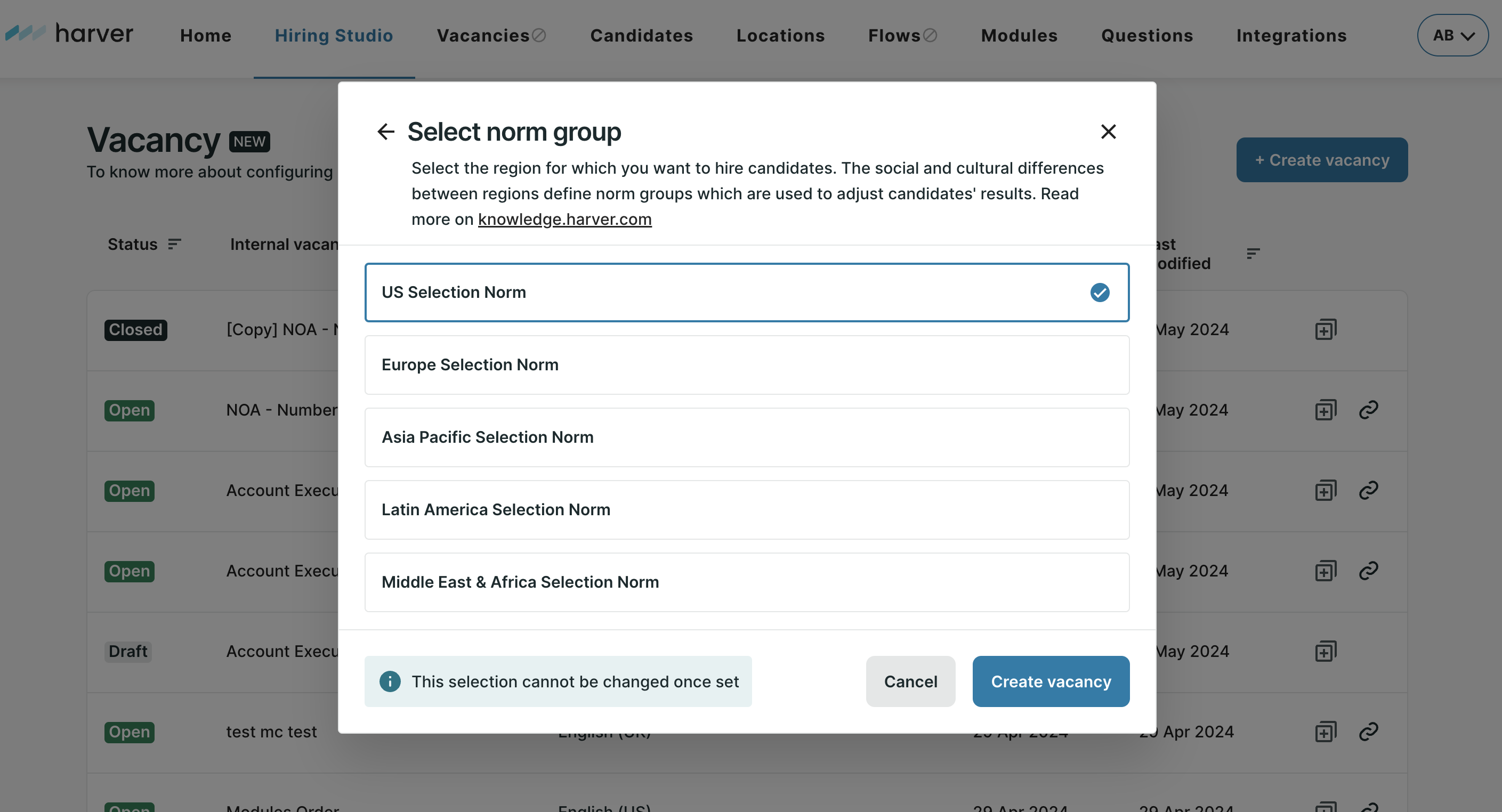Image resolution: width=1502 pixels, height=812 pixels.
Task: Select US Selection Norm option
Action: tap(746, 293)
